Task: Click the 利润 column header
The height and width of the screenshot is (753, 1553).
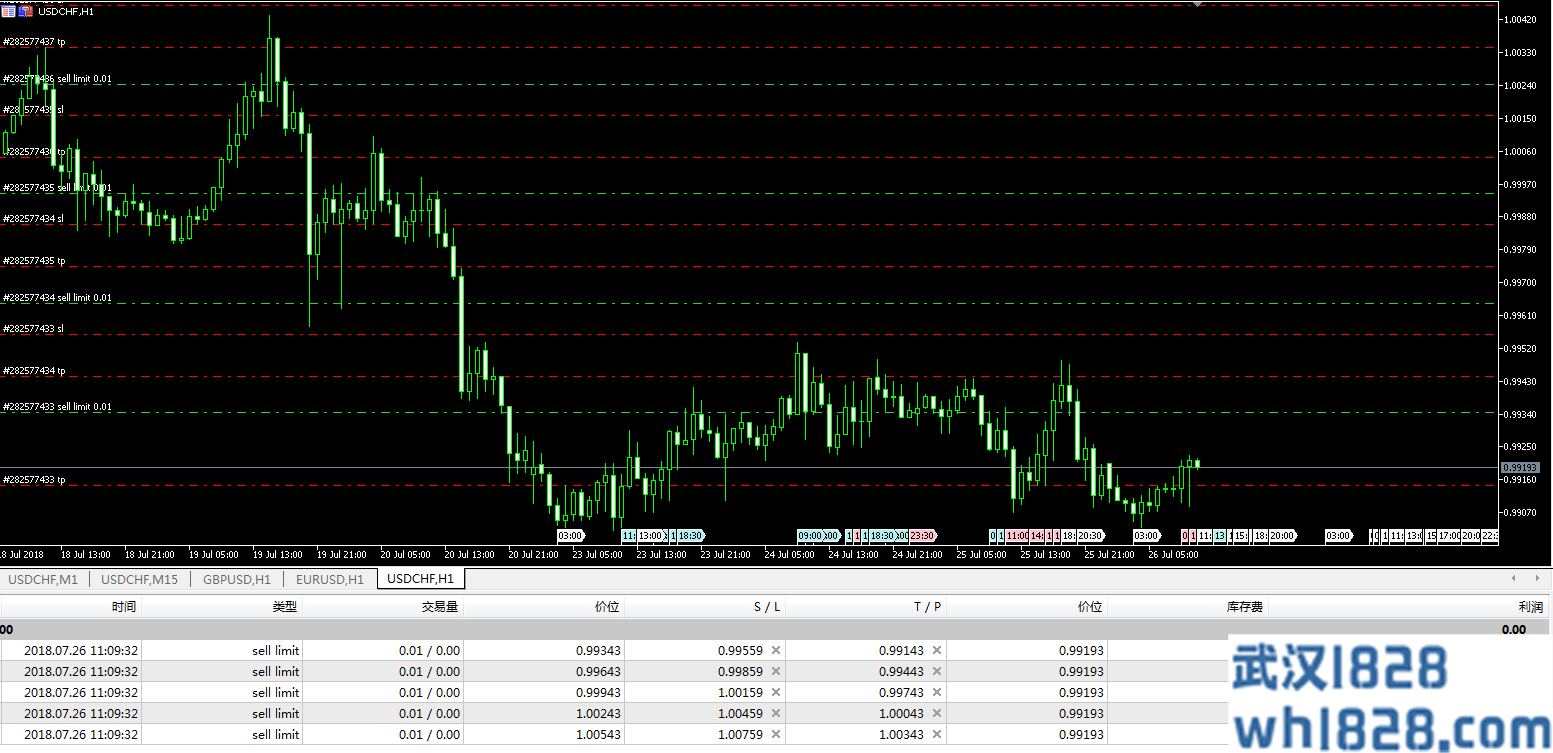Action: coord(1529,607)
